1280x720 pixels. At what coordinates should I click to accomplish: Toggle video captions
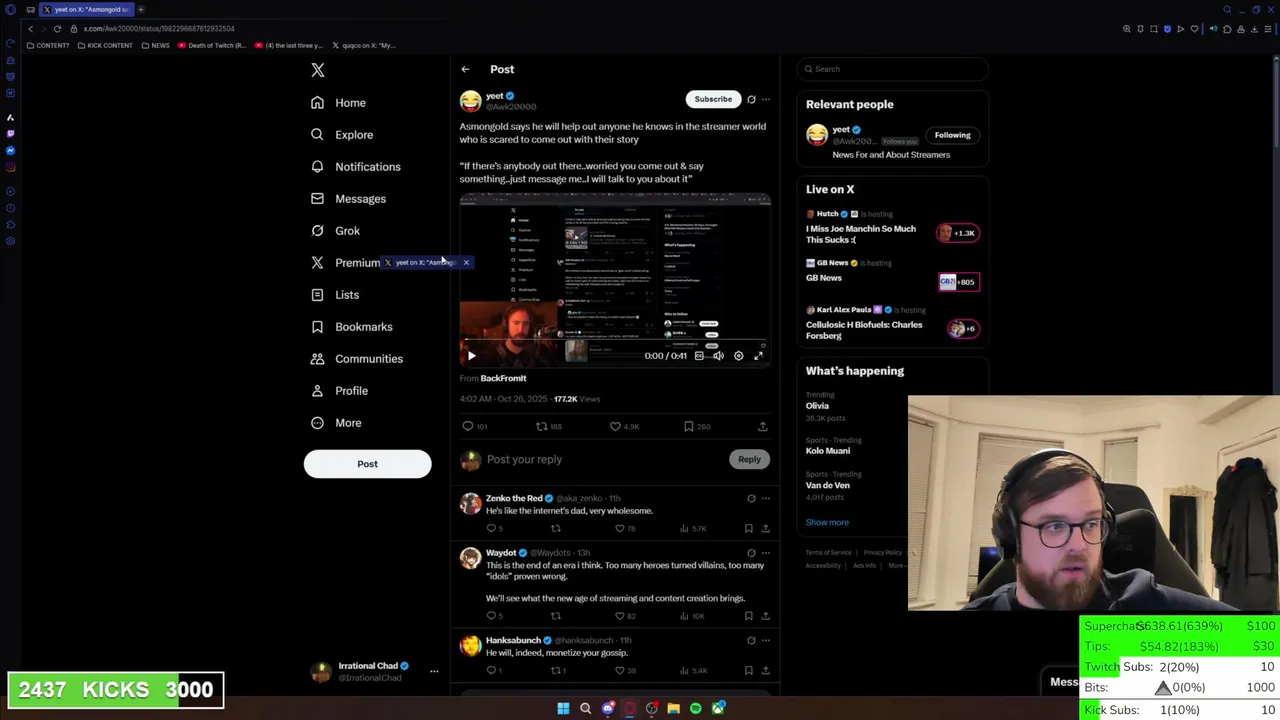pyautogui.click(x=699, y=356)
